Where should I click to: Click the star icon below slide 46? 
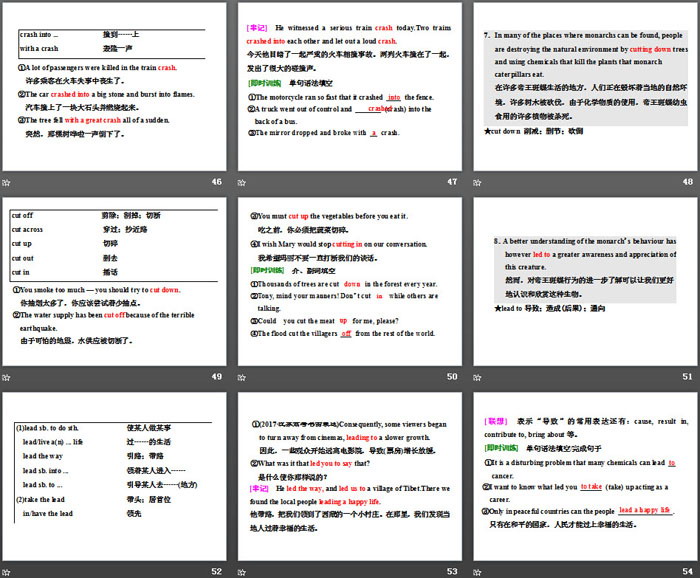click(x=7, y=182)
